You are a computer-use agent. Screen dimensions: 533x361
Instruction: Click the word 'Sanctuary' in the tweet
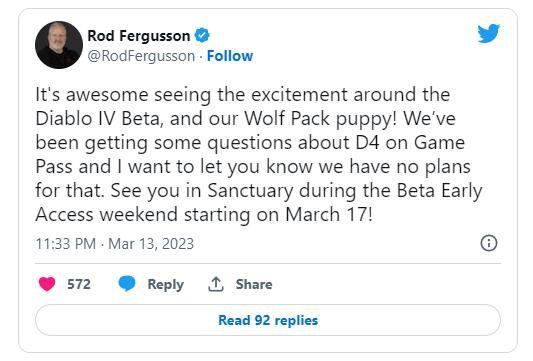coord(250,191)
